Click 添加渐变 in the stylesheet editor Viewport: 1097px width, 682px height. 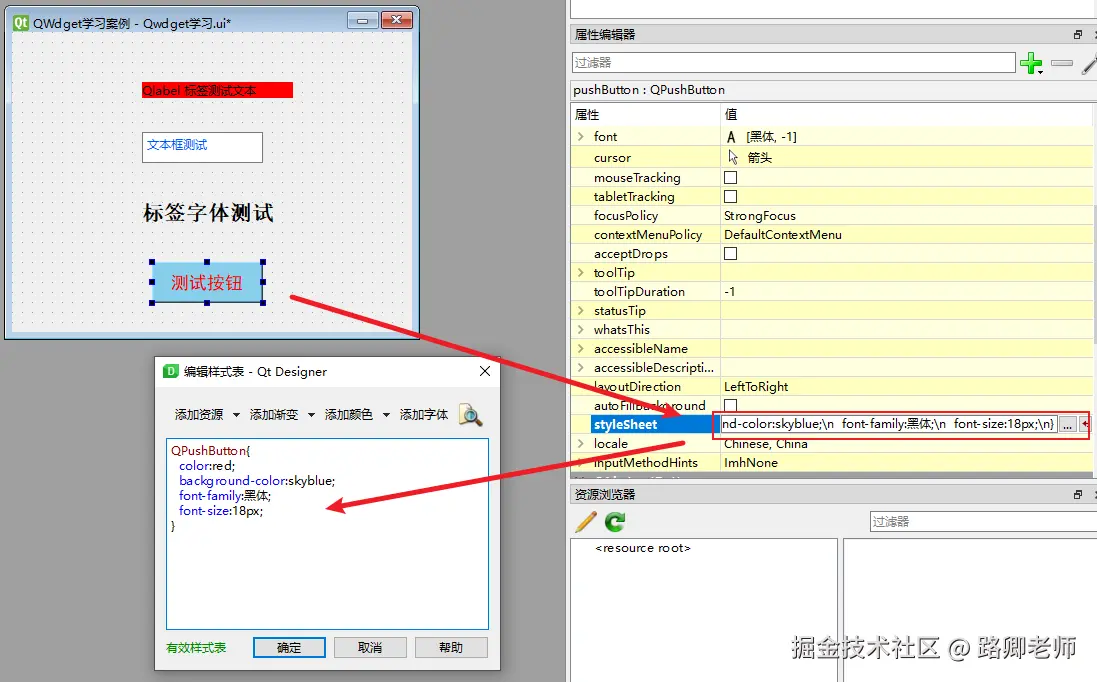tap(274, 415)
